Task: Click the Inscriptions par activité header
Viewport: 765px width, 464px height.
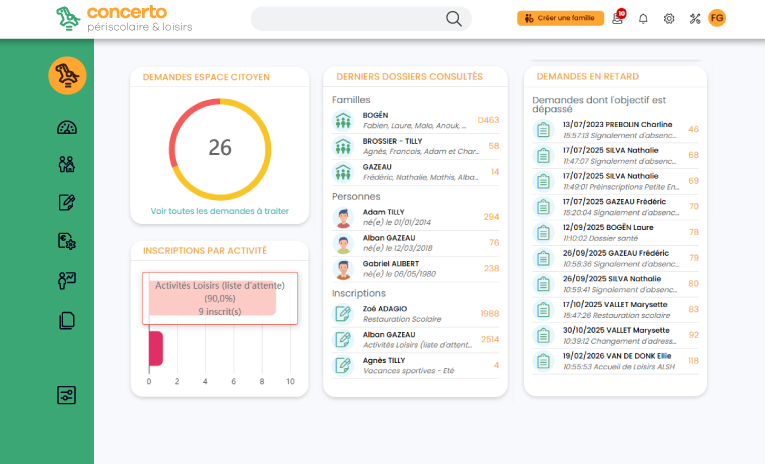Action: (x=205, y=251)
